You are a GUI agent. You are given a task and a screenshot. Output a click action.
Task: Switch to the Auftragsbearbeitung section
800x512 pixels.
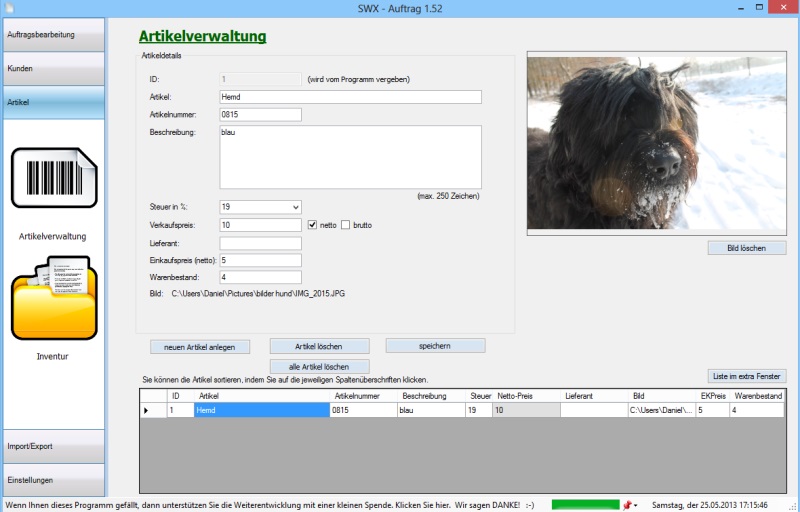(x=53, y=35)
